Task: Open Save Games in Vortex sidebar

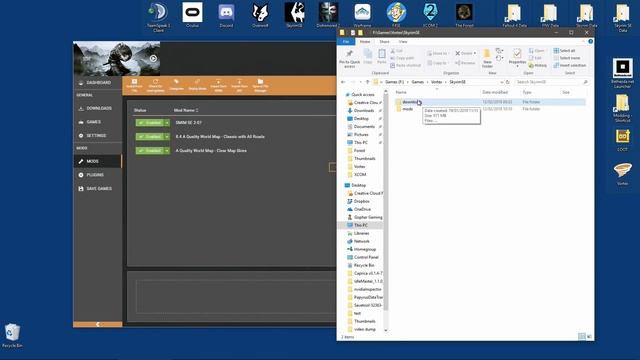Action: [x=98, y=189]
